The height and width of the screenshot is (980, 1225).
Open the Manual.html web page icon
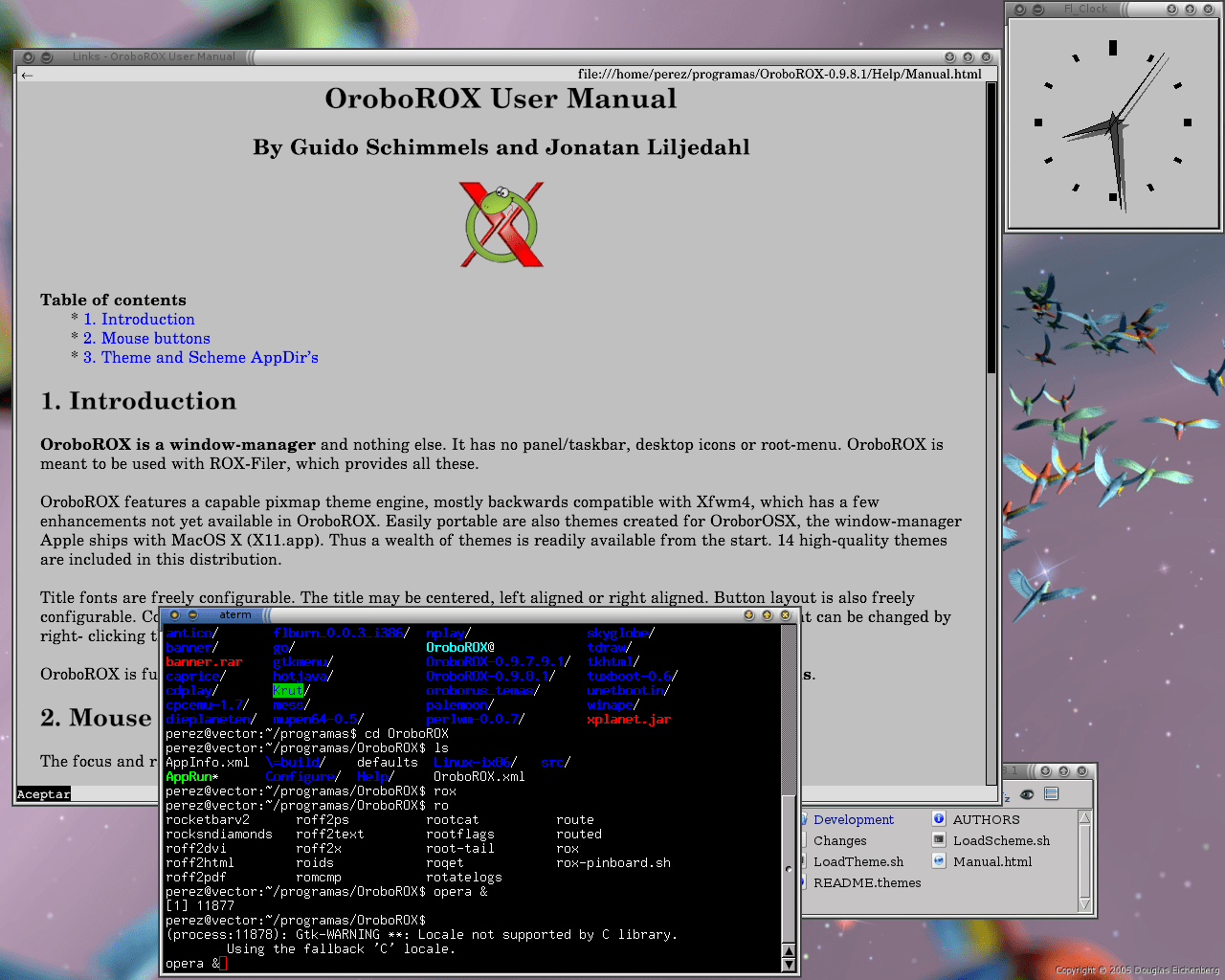(939, 860)
